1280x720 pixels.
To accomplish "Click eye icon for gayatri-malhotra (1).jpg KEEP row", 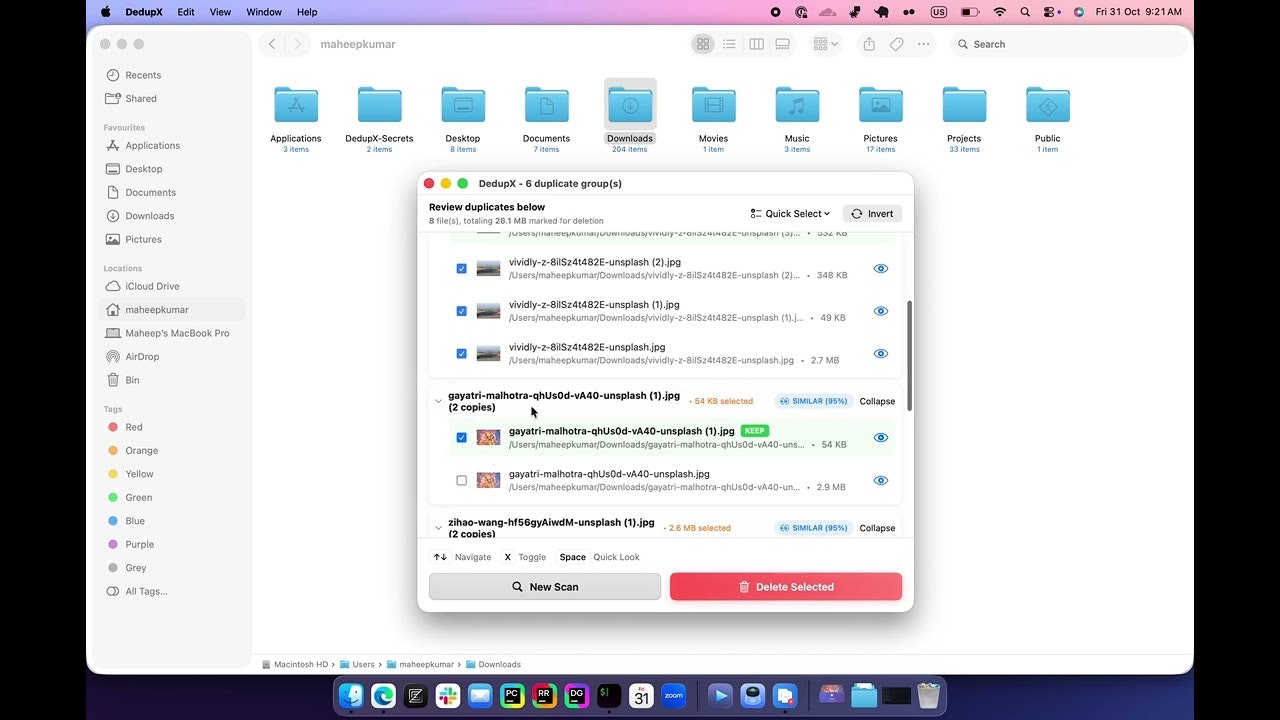I will pyautogui.click(x=881, y=438).
